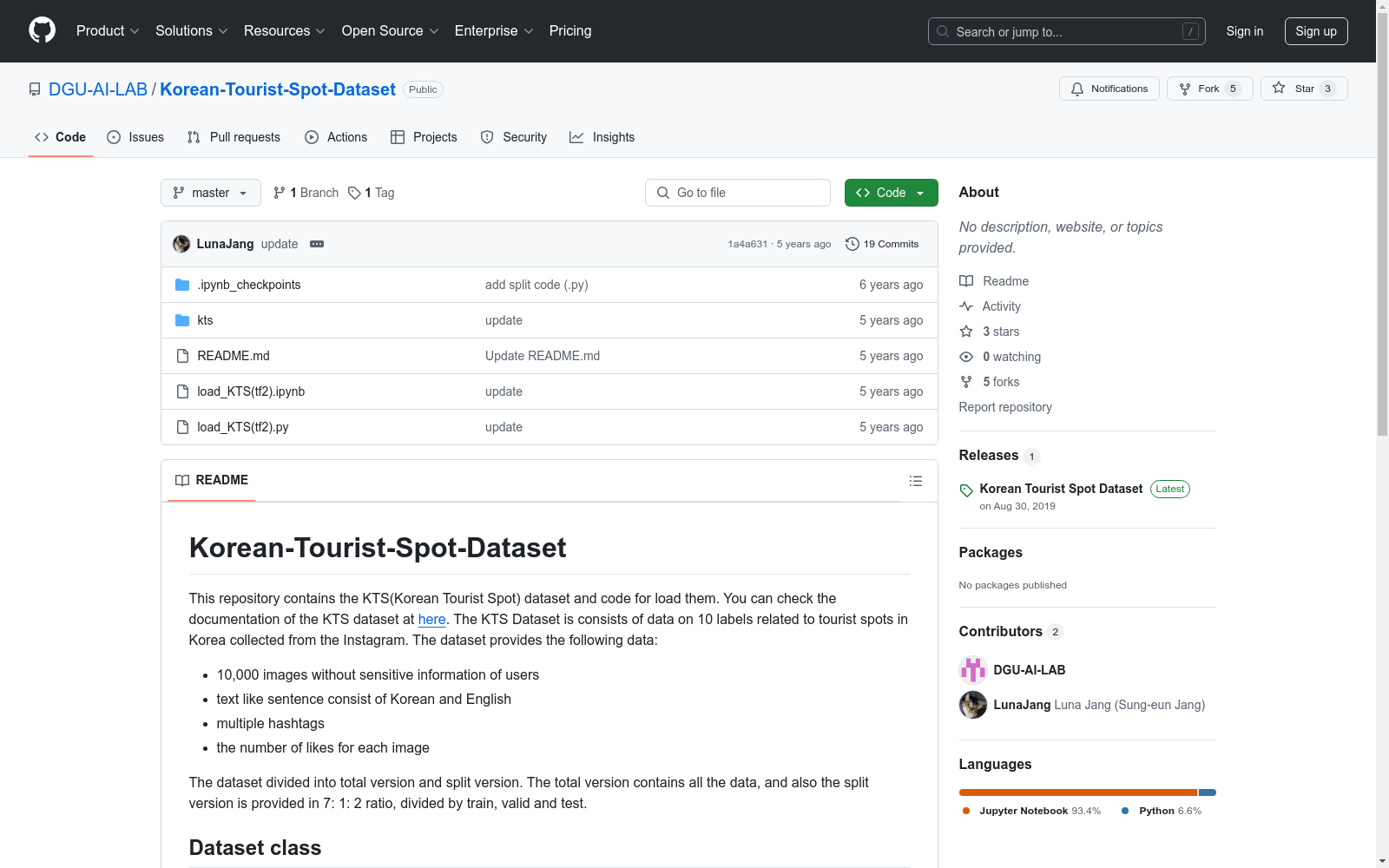Open the 'Update README.md' commit message
1389x868 pixels.
(x=543, y=356)
